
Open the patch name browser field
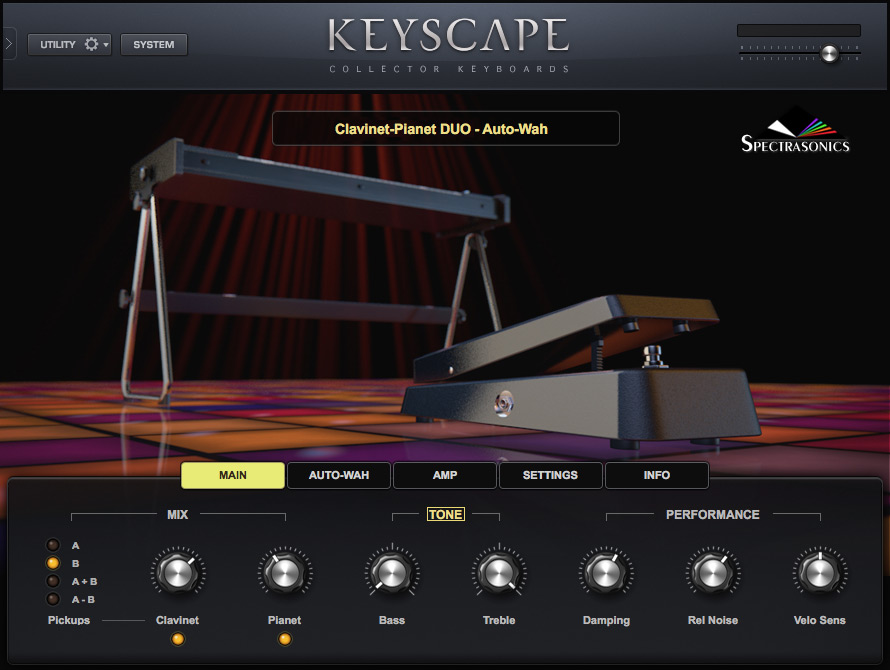tap(445, 128)
